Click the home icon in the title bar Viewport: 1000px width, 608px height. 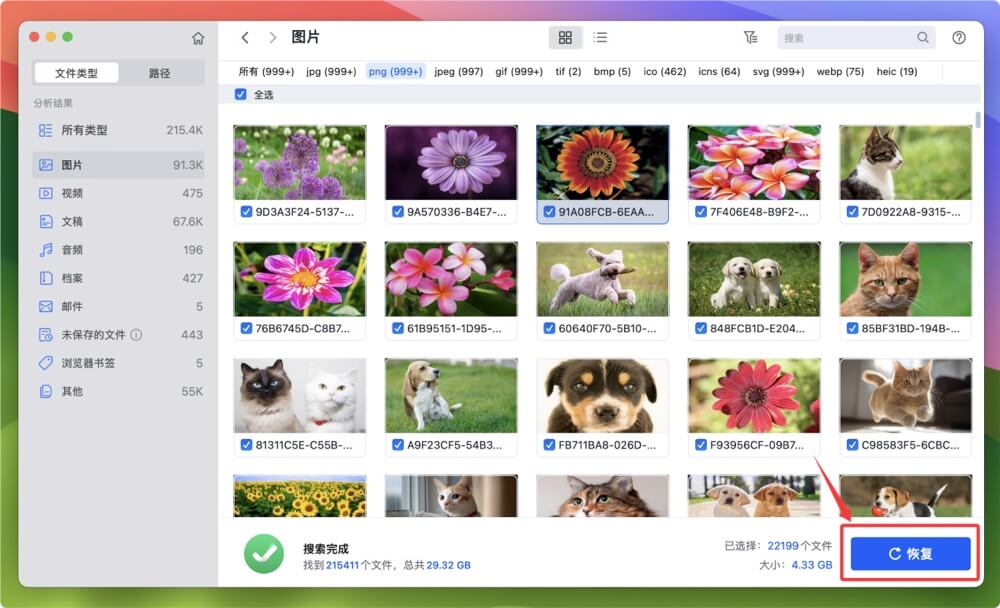[x=198, y=37]
